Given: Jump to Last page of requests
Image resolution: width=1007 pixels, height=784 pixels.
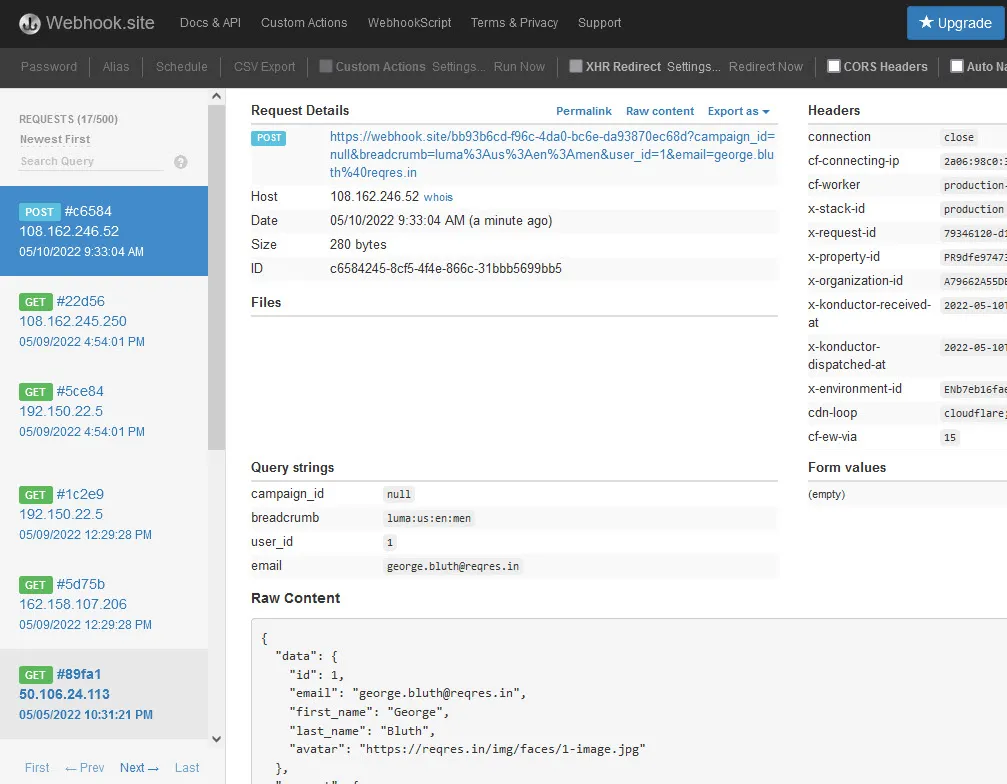Looking at the screenshot, I should point(187,768).
